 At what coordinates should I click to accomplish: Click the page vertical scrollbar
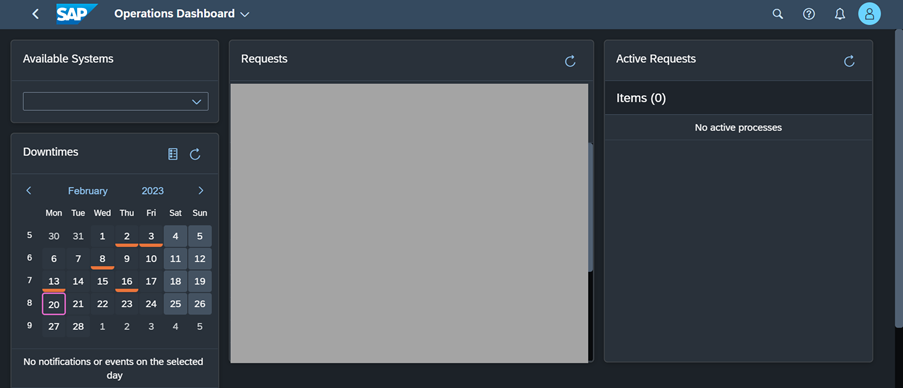tap(899, 178)
